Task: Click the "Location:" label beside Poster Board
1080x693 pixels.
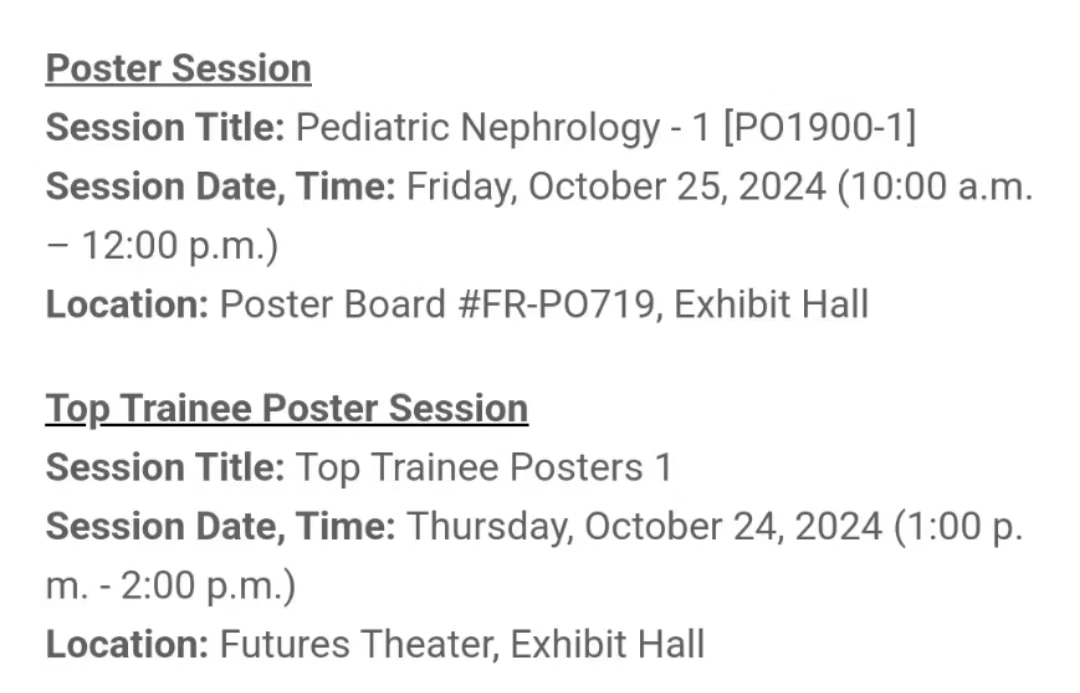Action: [x=127, y=304]
